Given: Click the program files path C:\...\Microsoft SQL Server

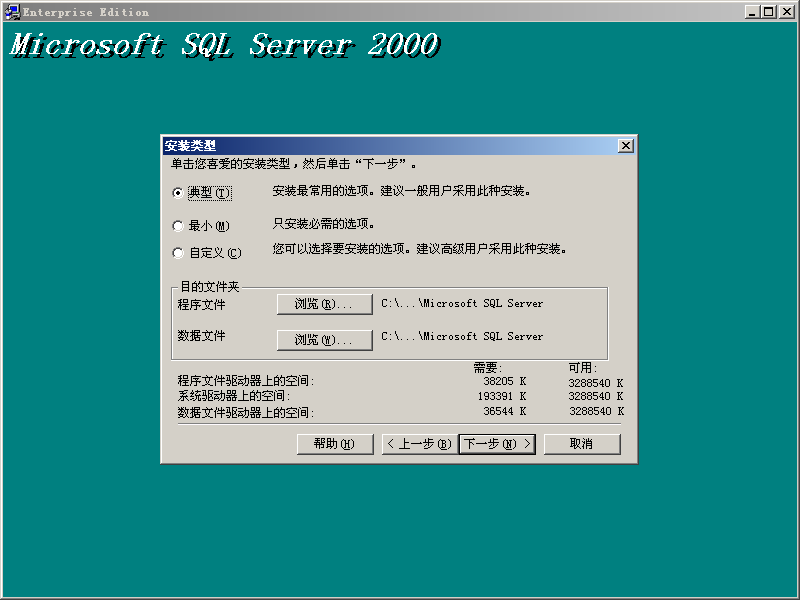Looking at the screenshot, I should 462,304.
